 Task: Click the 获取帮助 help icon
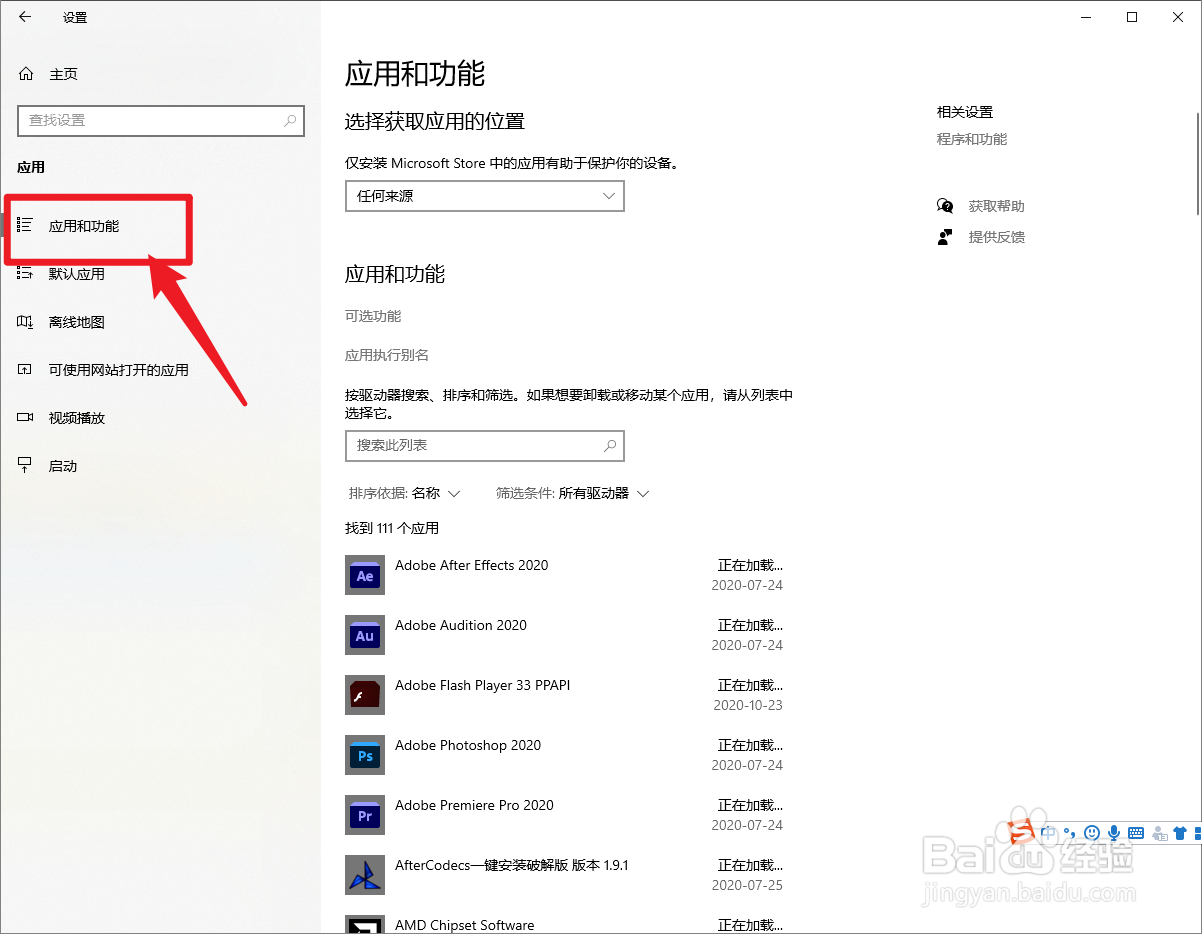pos(944,206)
